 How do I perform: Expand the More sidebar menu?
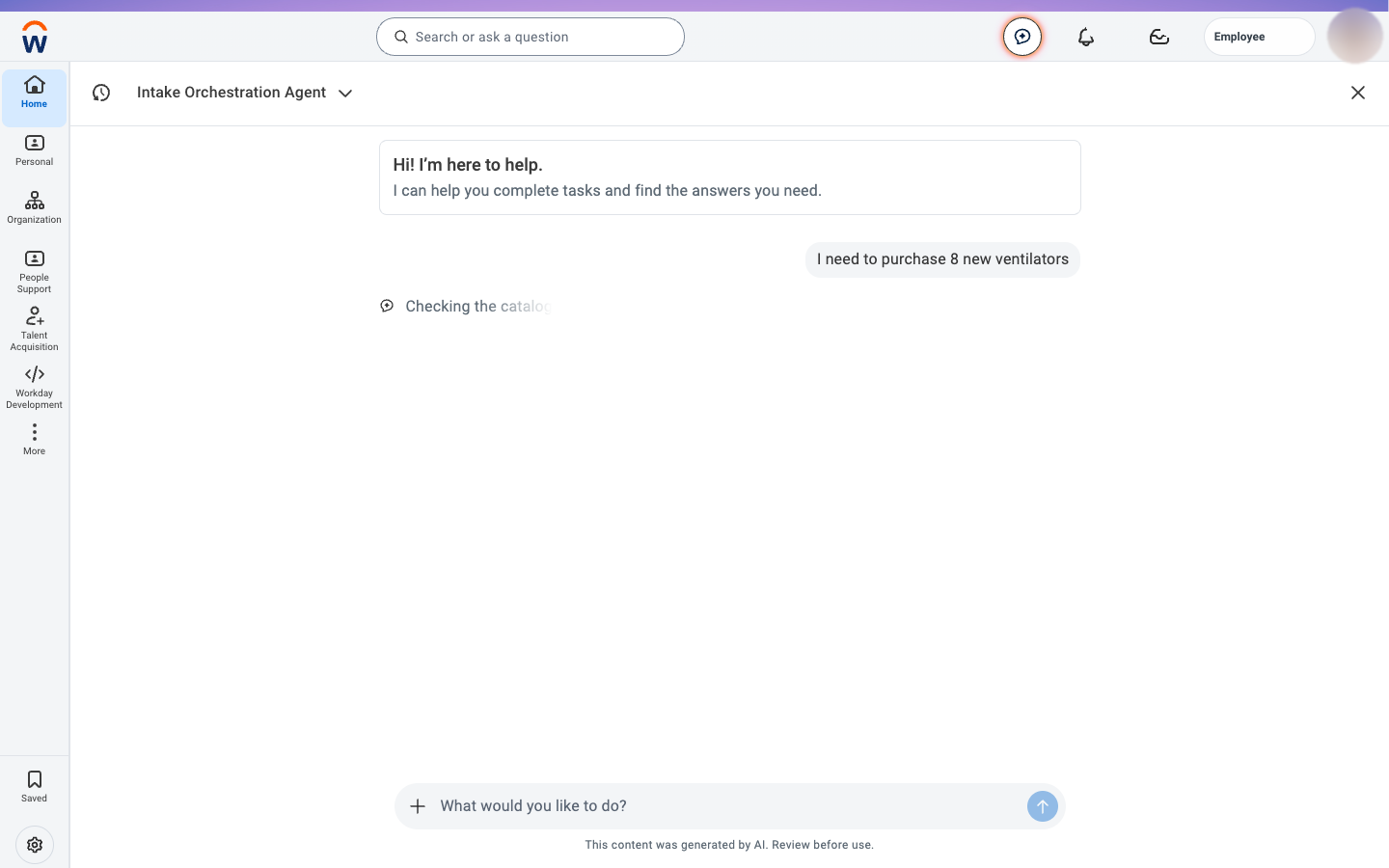(x=35, y=439)
